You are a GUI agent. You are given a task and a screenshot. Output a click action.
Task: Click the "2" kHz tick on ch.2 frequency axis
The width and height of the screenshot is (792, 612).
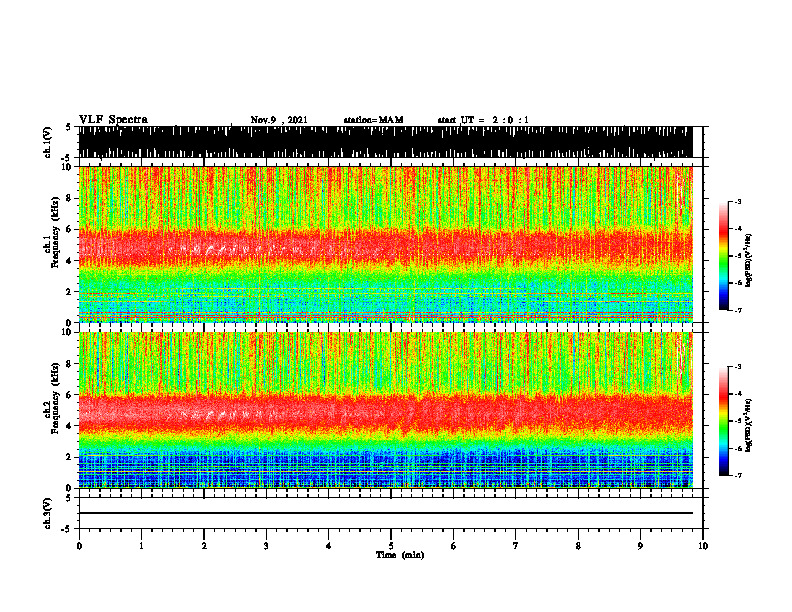coord(70,457)
